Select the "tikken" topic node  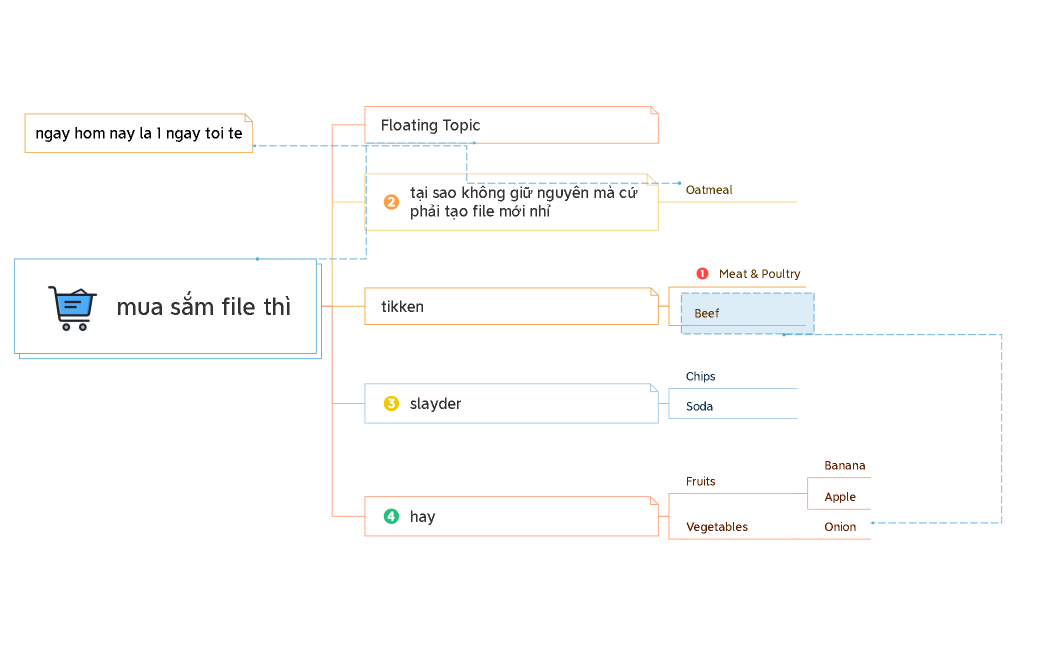pos(402,307)
